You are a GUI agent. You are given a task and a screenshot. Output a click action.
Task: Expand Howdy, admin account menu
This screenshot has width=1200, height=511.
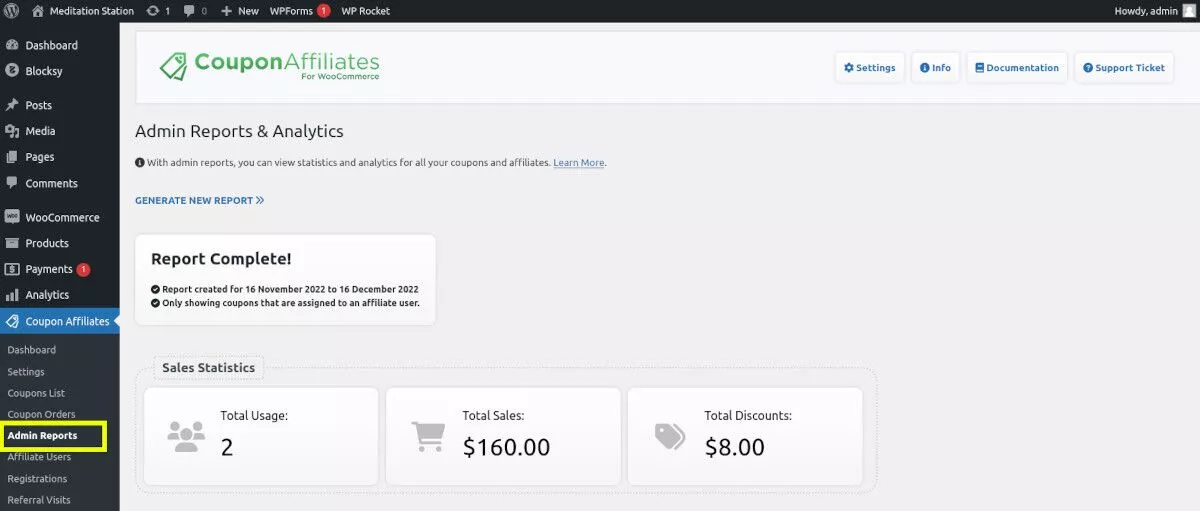pyautogui.click(x=1145, y=11)
